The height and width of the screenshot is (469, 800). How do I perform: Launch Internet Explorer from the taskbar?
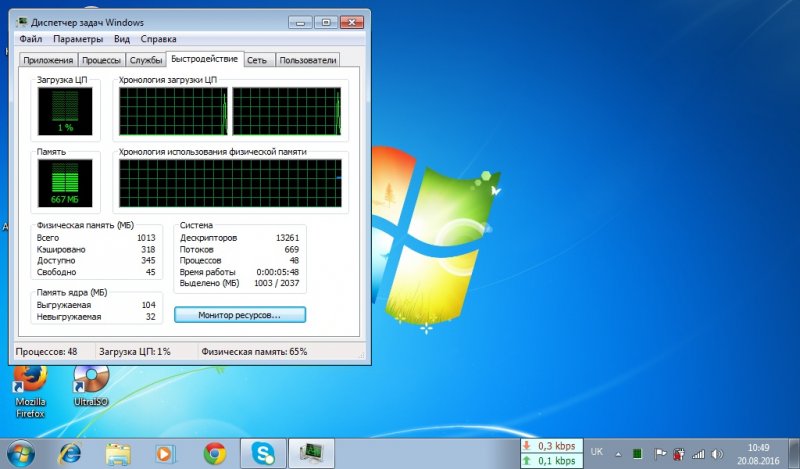[x=70, y=454]
